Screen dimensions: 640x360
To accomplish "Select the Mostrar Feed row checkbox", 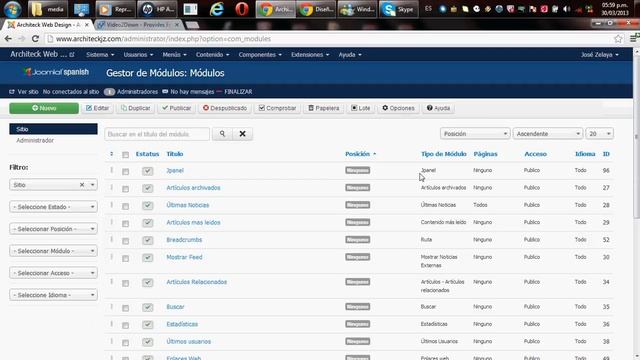I will (x=125, y=258).
